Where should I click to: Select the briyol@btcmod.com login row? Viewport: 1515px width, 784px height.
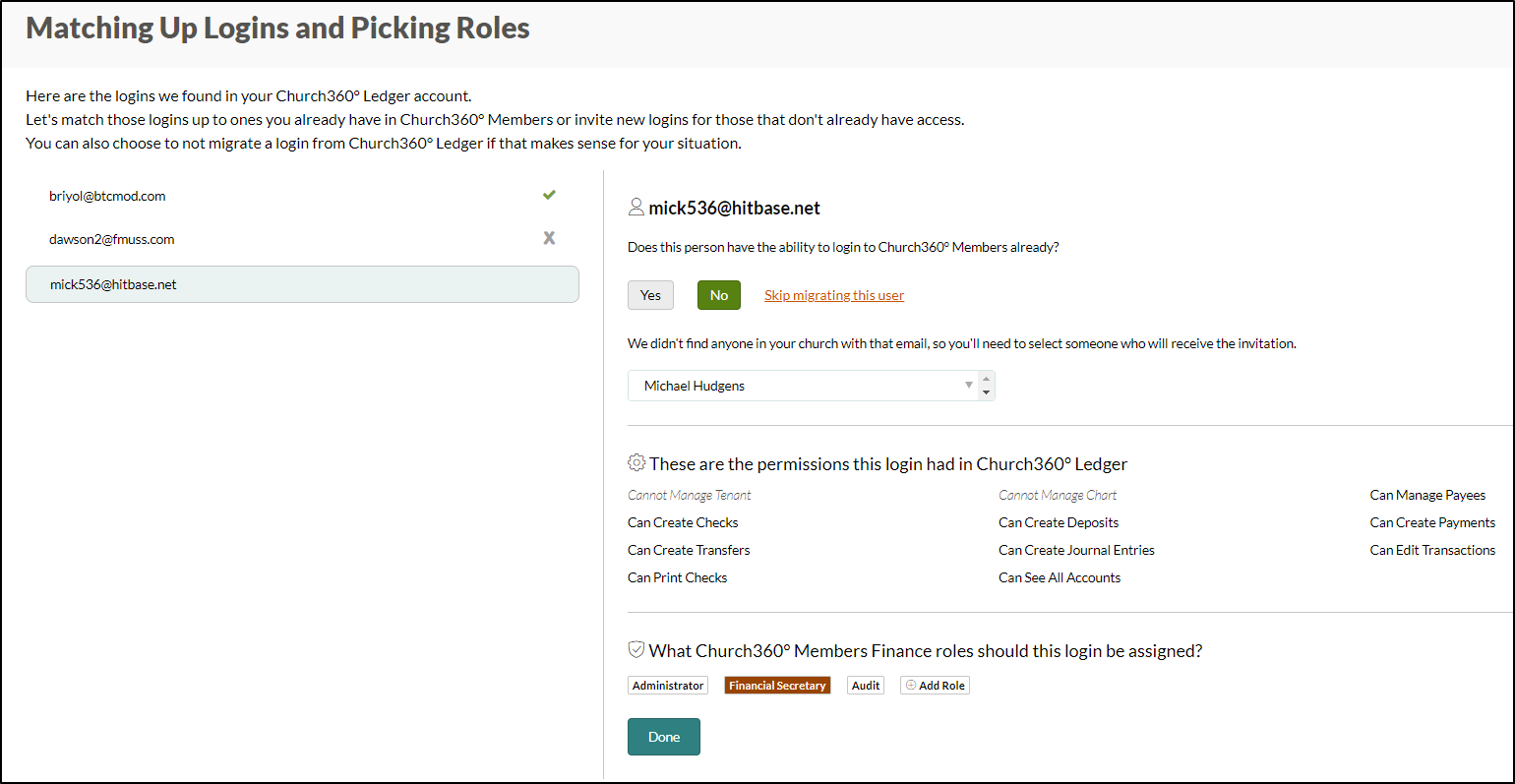click(302, 196)
